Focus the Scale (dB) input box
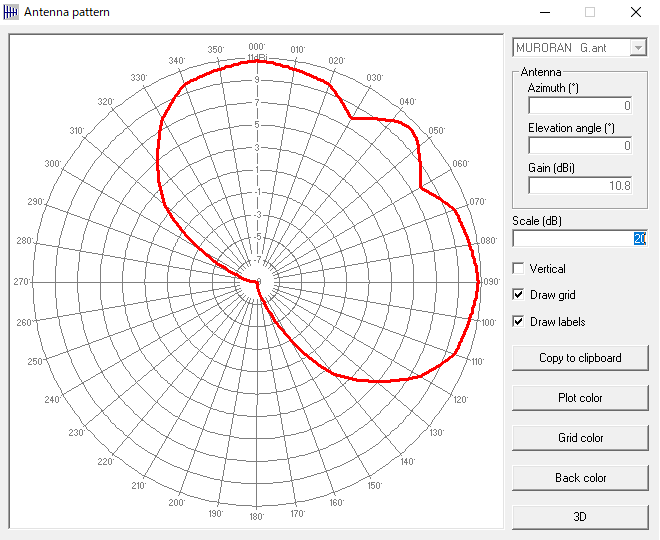Screen dimensions: 660x540 tap(580, 239)
